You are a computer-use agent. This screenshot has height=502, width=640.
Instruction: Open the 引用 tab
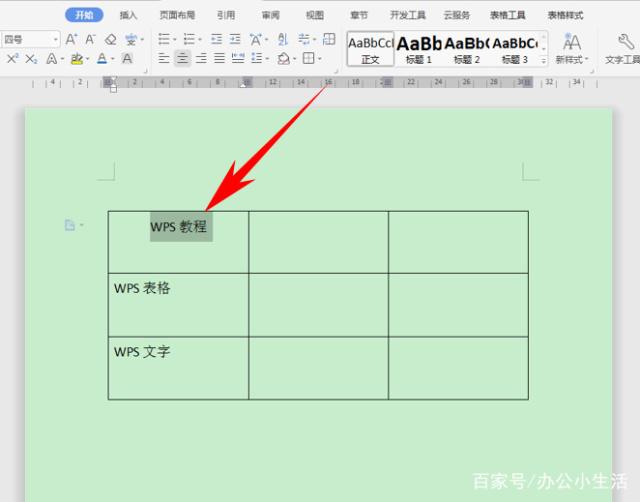[226, 15]
